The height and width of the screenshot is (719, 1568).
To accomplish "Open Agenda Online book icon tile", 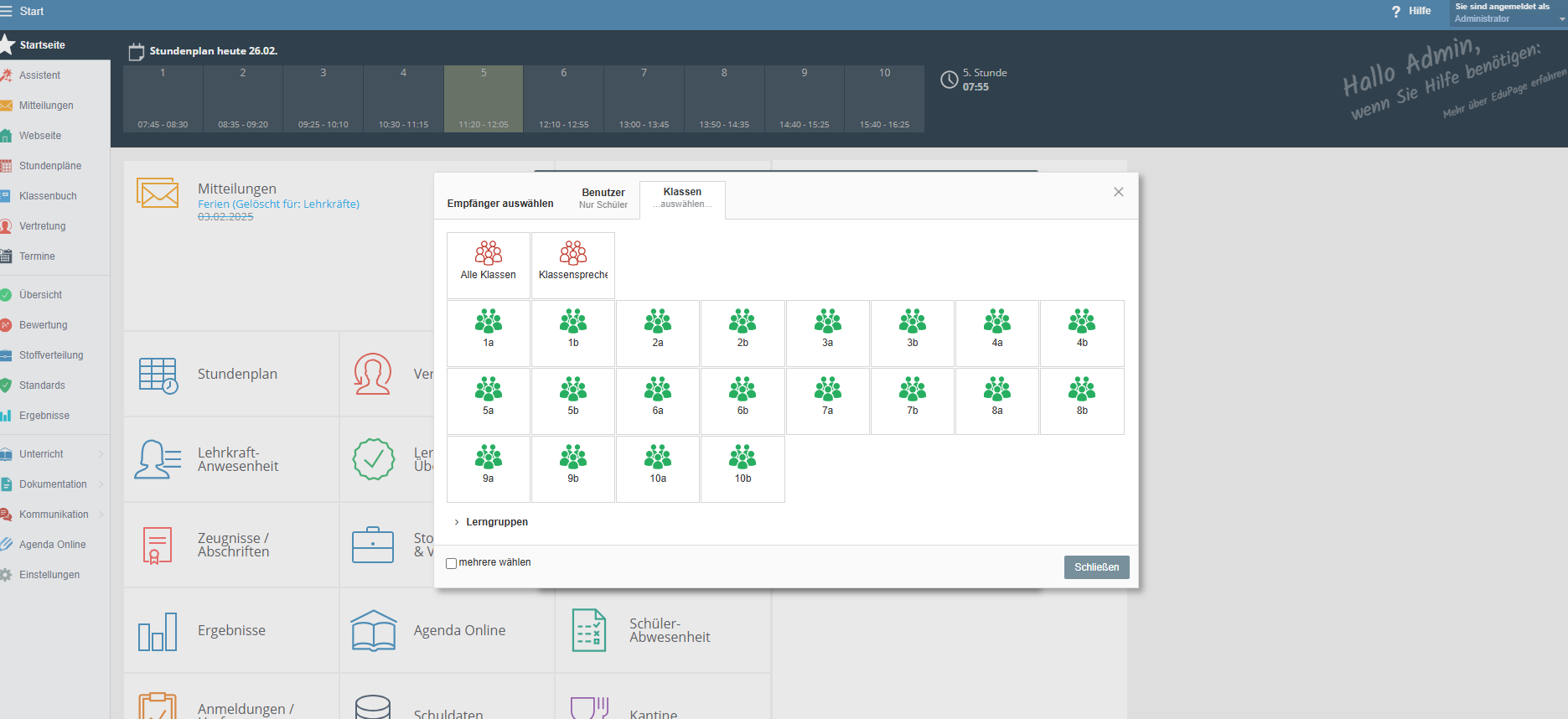I will coord(373,631).
